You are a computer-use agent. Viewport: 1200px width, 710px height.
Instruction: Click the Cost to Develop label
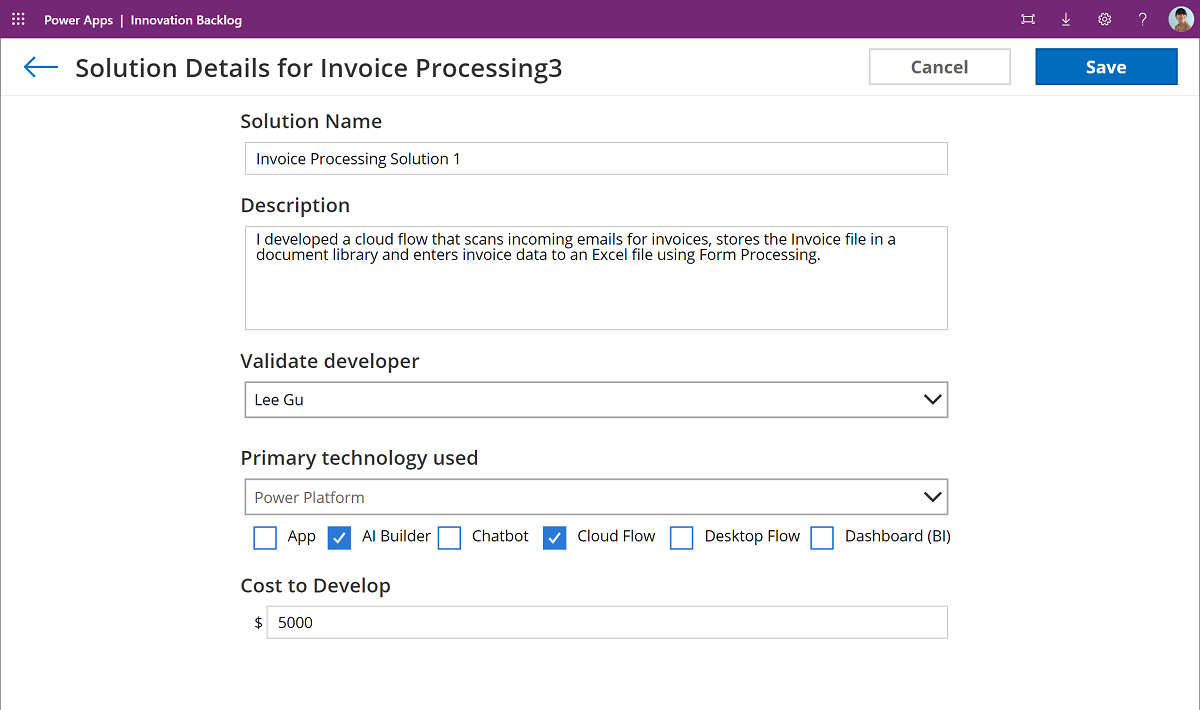tap(315, 585)
